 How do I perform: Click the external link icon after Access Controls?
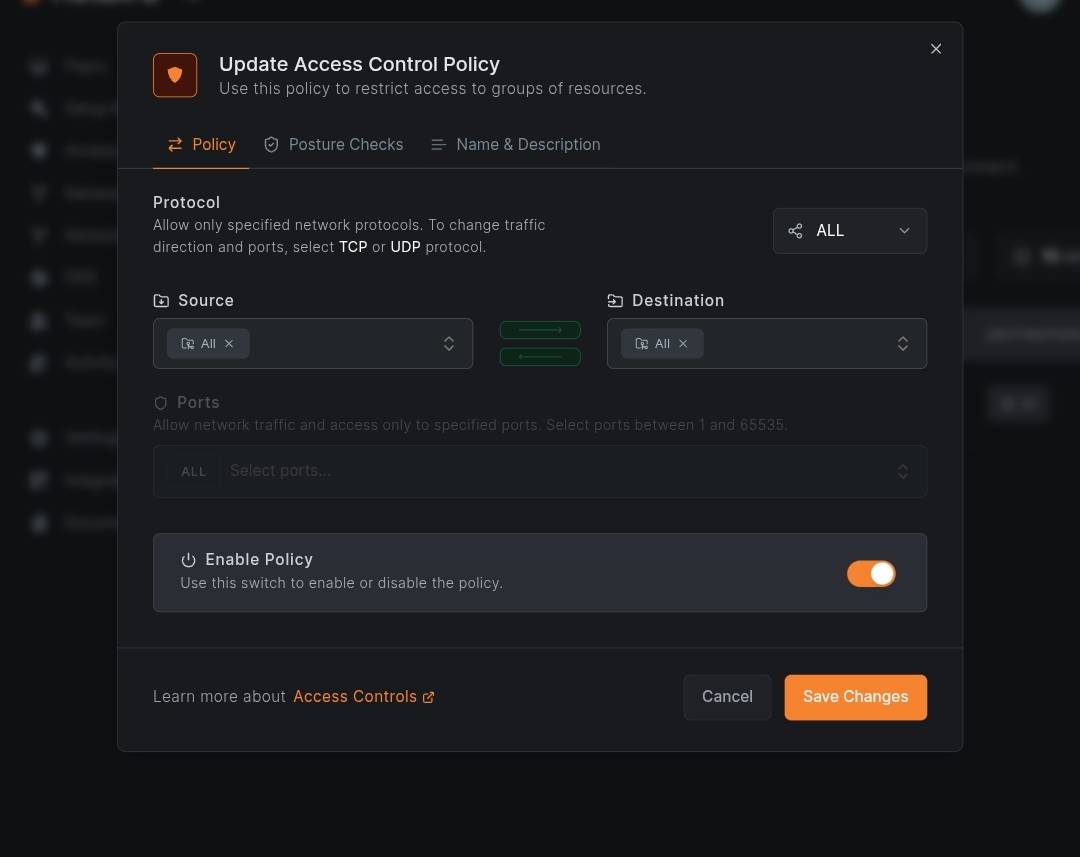coord(429,697)
